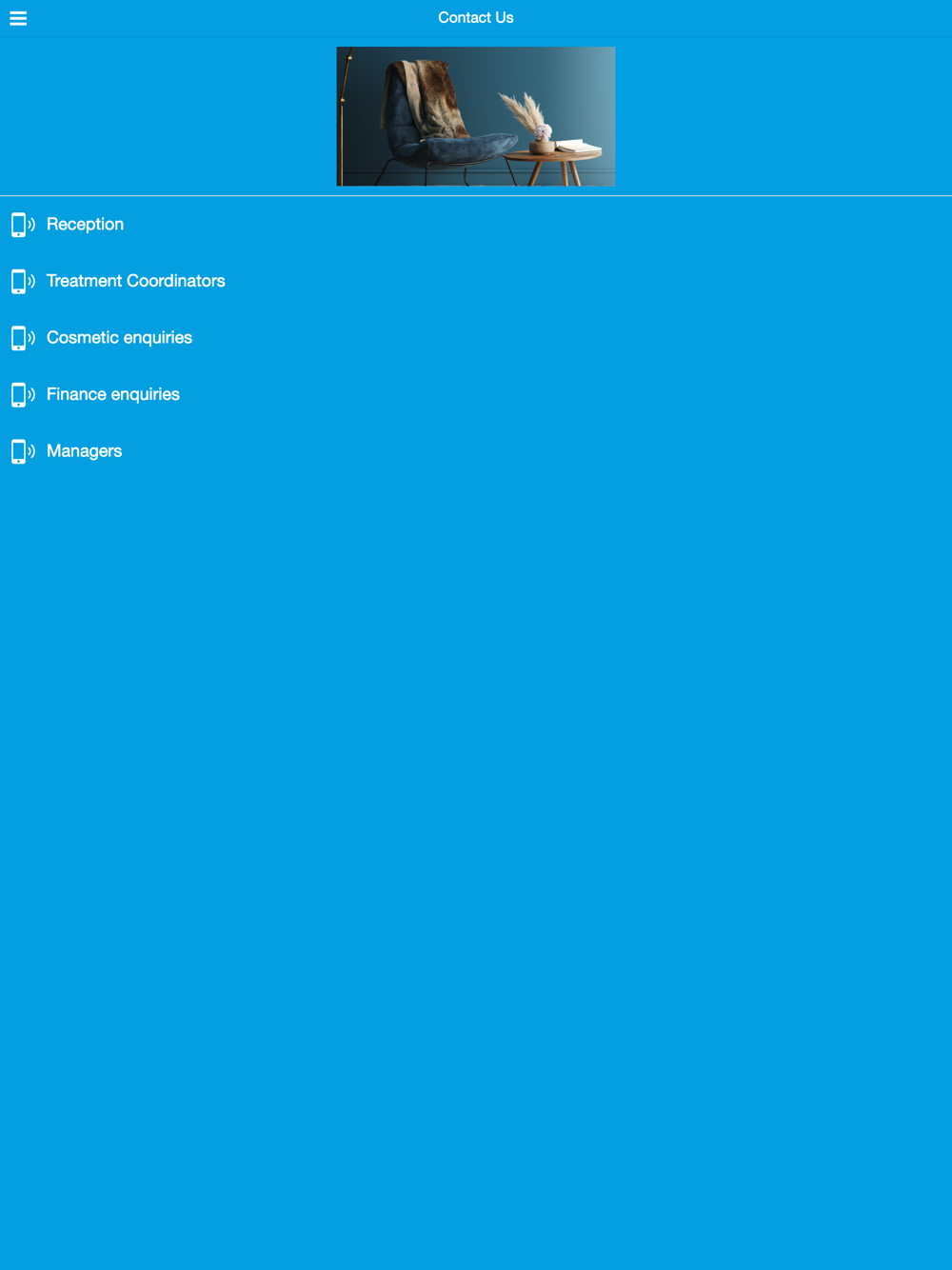Screen dimensions: 952x1270
Task: Click the Contact Us title
Action: click(476, 18)
